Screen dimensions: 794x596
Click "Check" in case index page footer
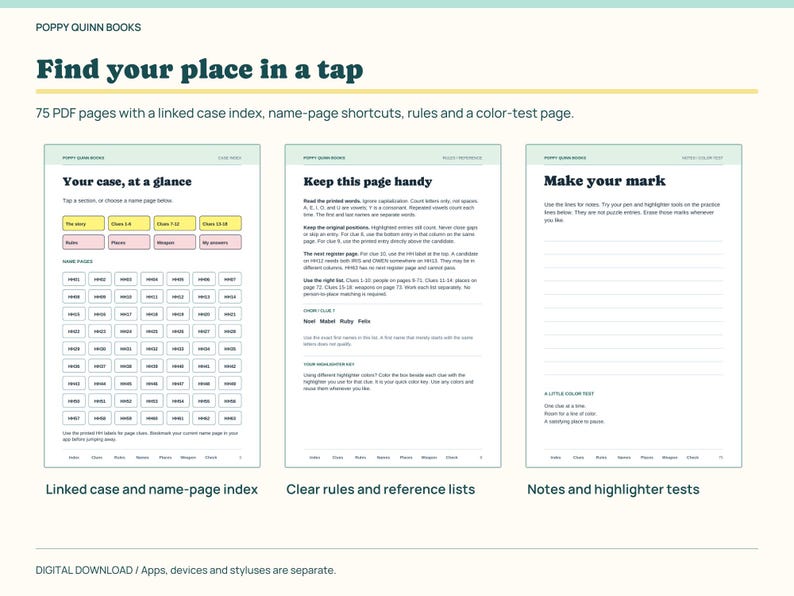pos(211,457)
